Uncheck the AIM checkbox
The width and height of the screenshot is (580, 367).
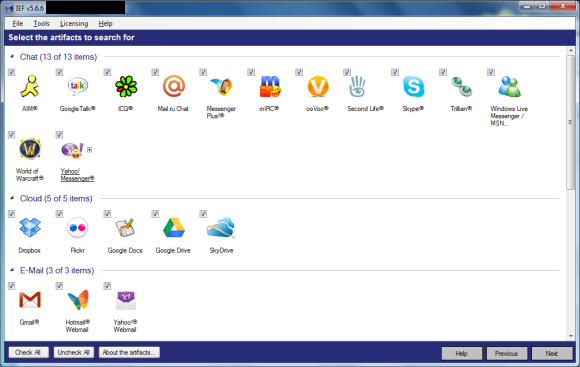(11, 72)
